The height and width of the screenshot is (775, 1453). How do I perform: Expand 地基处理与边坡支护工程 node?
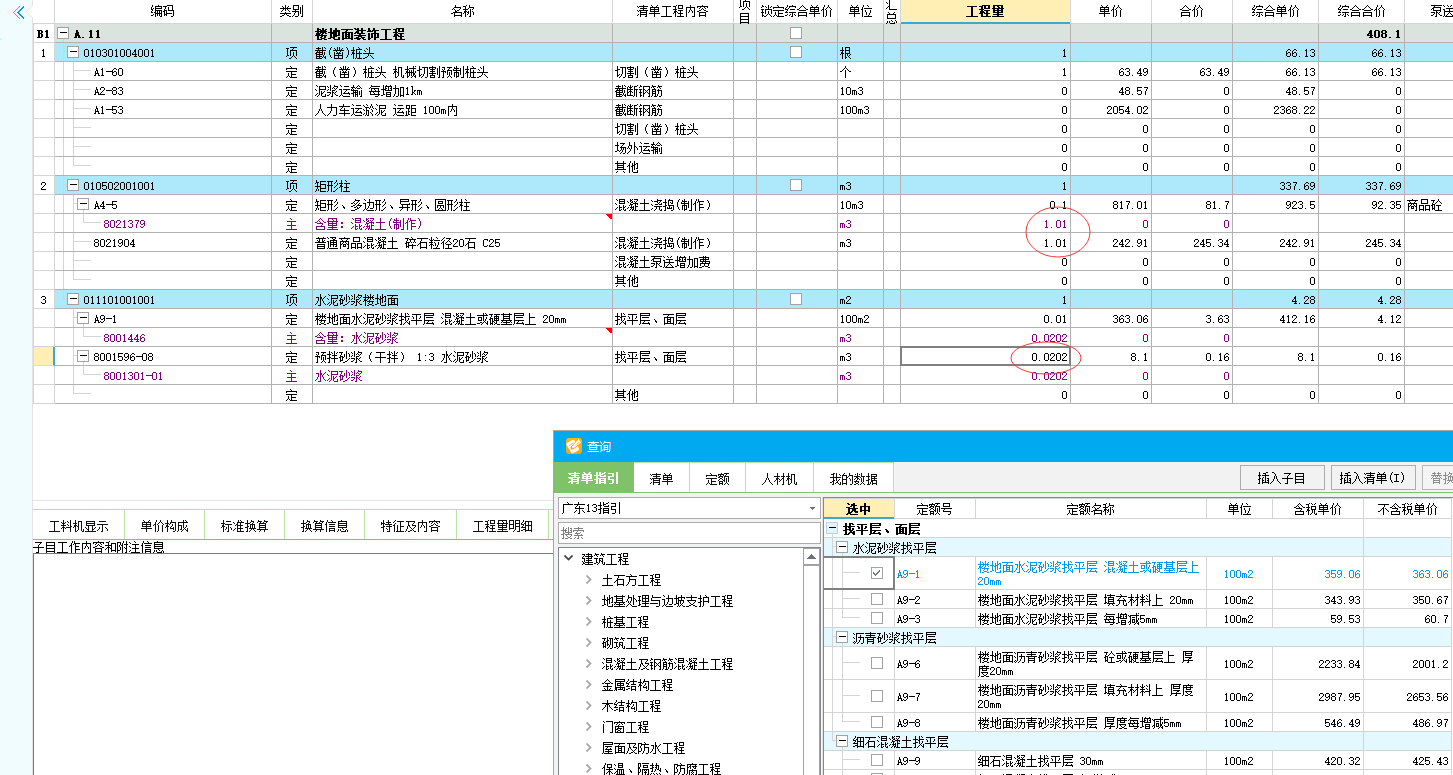point(589,601)
